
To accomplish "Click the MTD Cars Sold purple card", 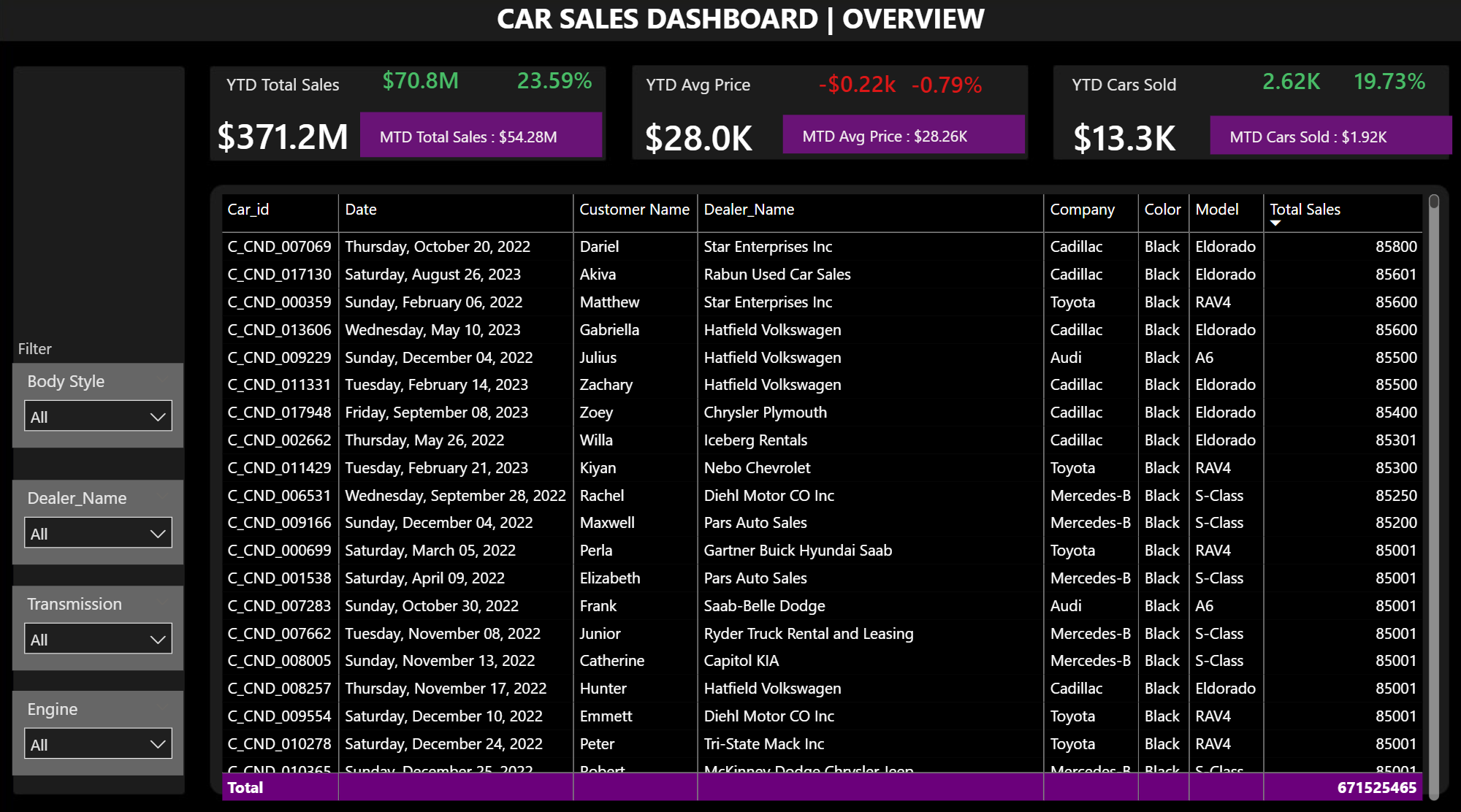I will [x=1330, y=135].
